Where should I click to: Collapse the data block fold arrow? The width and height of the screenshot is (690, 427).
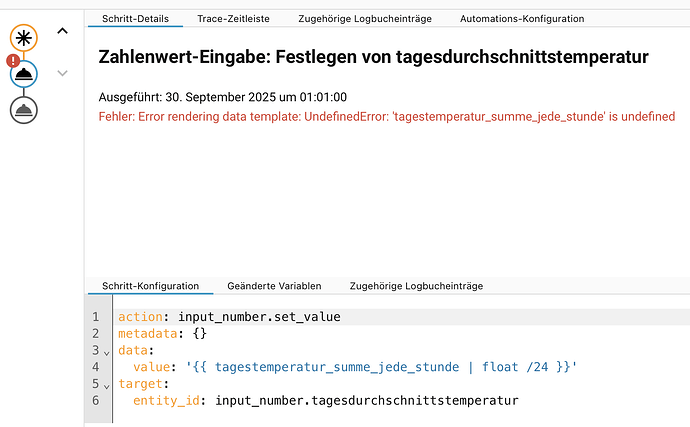point(106,353)
